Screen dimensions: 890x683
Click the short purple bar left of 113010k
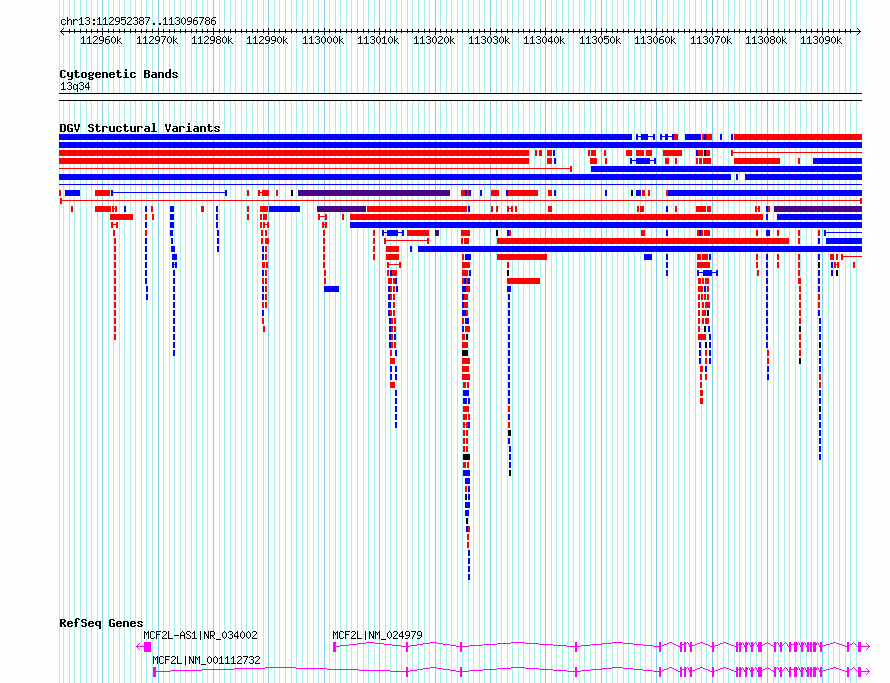[342, 209]
